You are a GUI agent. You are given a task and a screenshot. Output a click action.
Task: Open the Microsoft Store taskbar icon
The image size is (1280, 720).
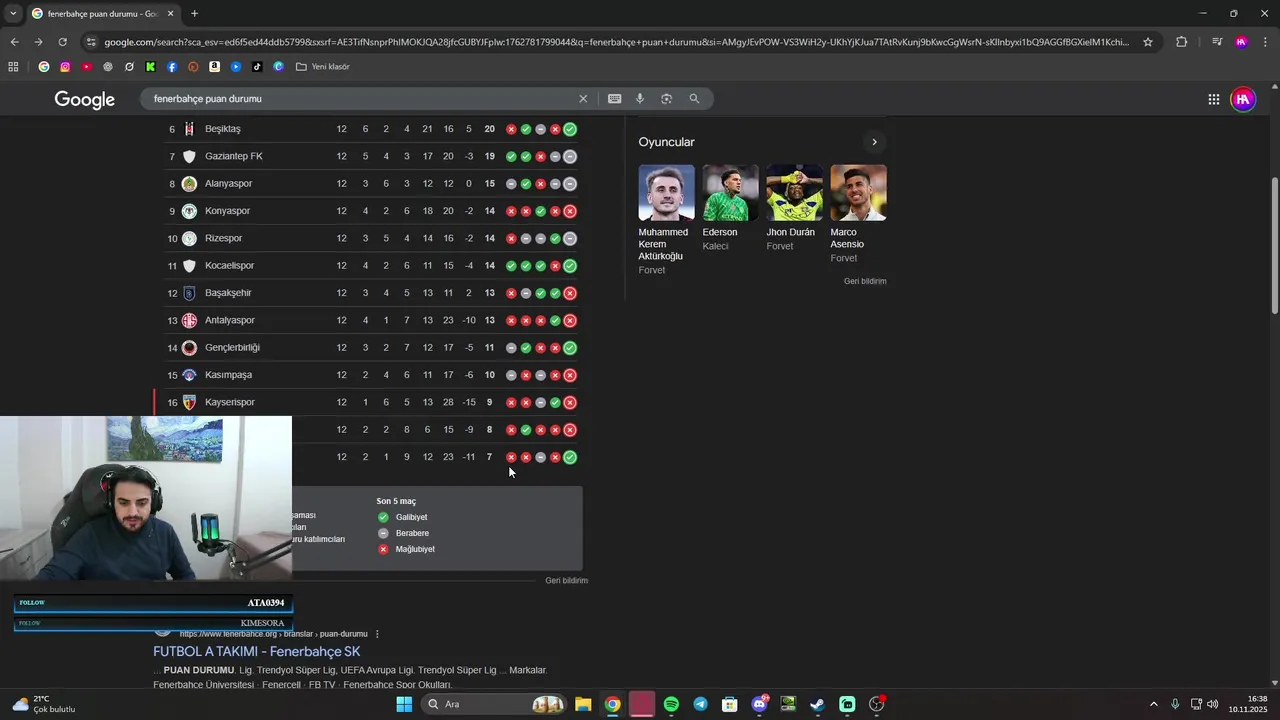[730, 704]
